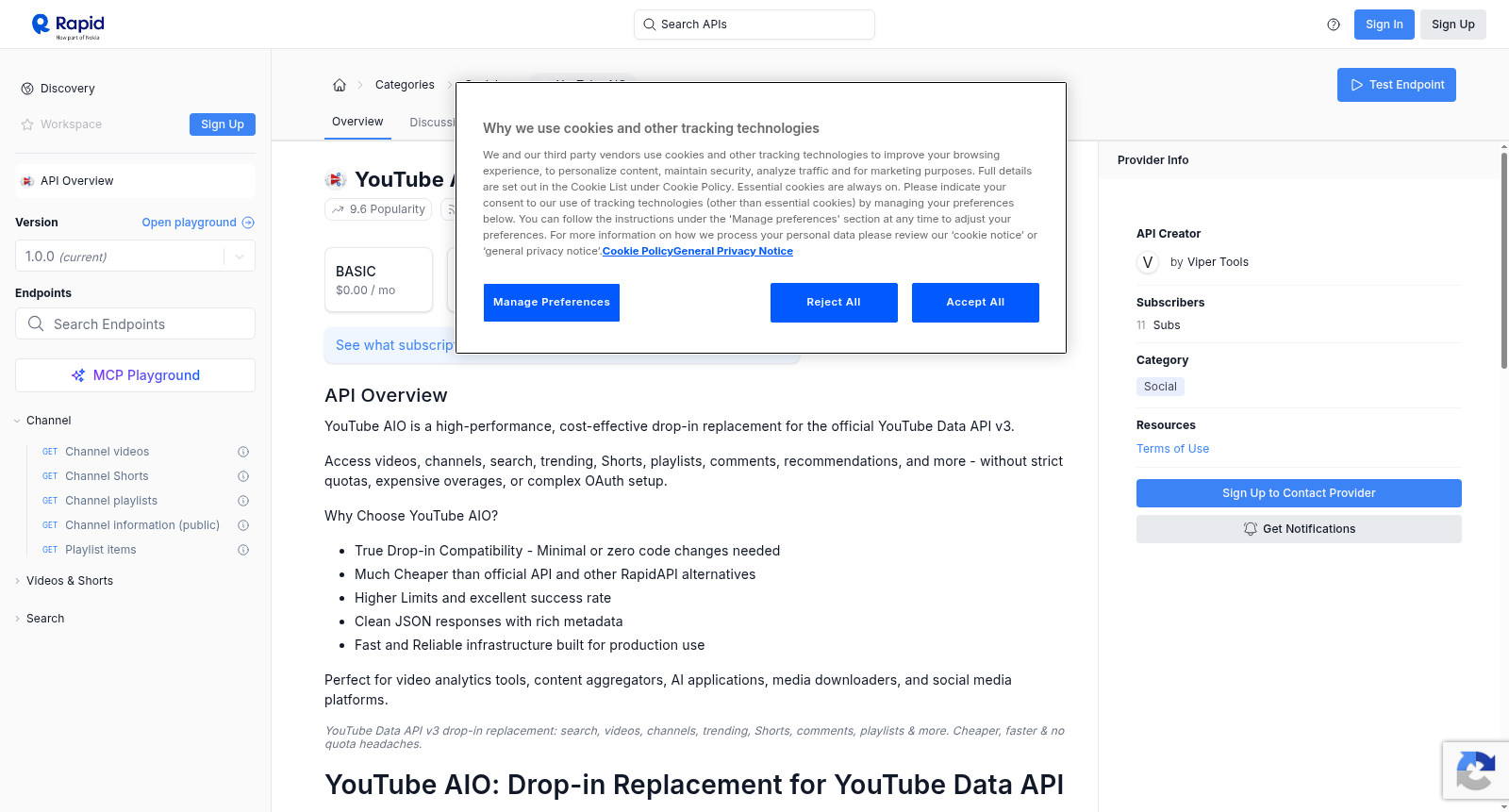Switch to the Overview tab
The height and width of the screenshot is (812, 1509).
[x=357, y=122]
